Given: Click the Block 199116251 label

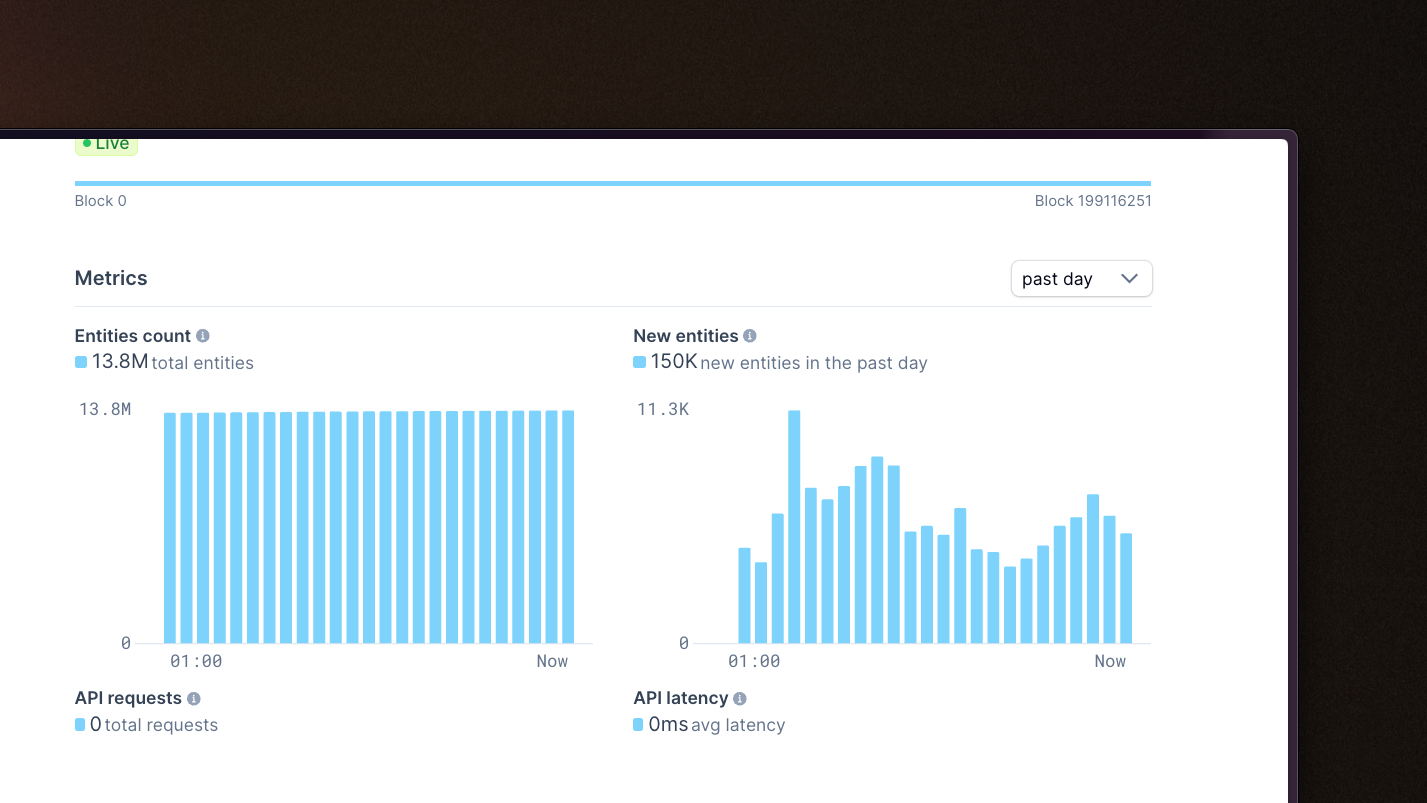Looking at the screenshot, I should pos(1093,201).
